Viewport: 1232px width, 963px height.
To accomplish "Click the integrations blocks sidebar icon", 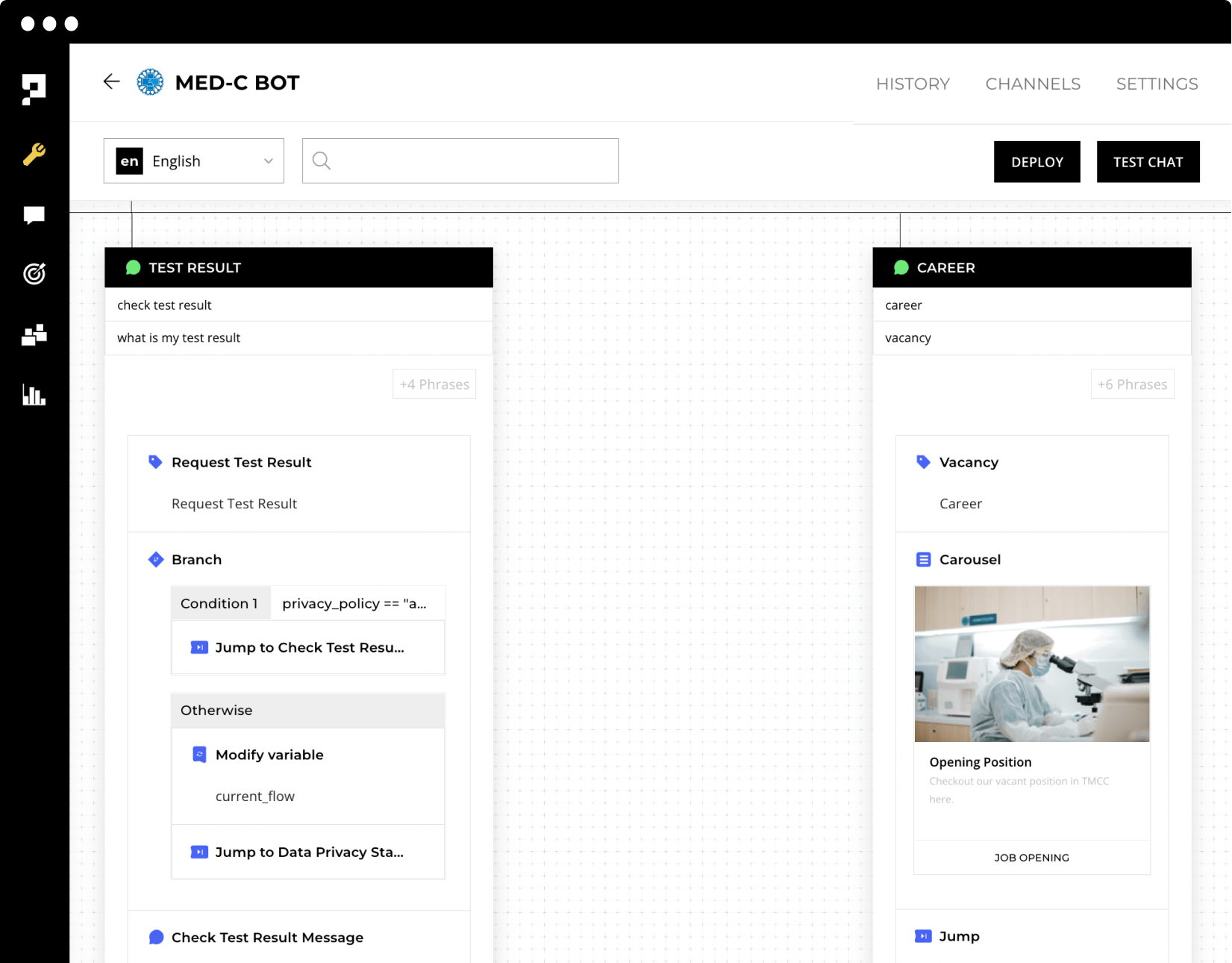I will coord(34,334).
